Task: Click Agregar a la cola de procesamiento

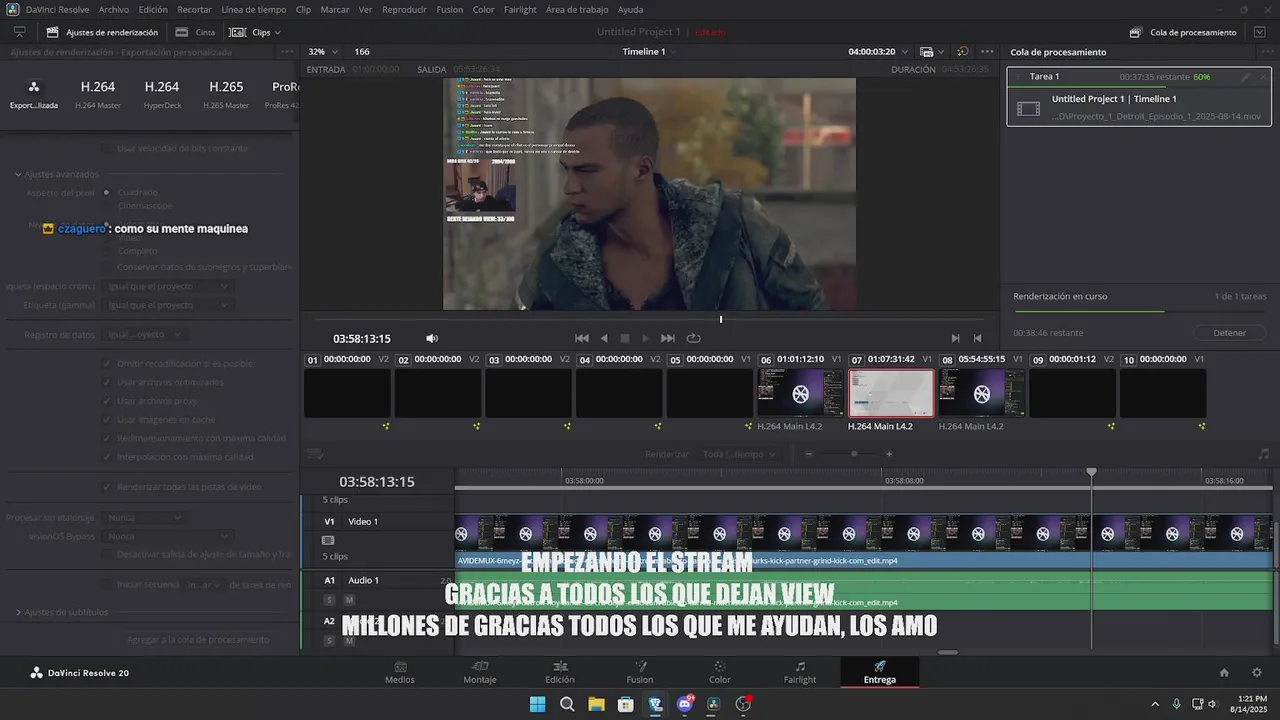Action: click(198, 640)
